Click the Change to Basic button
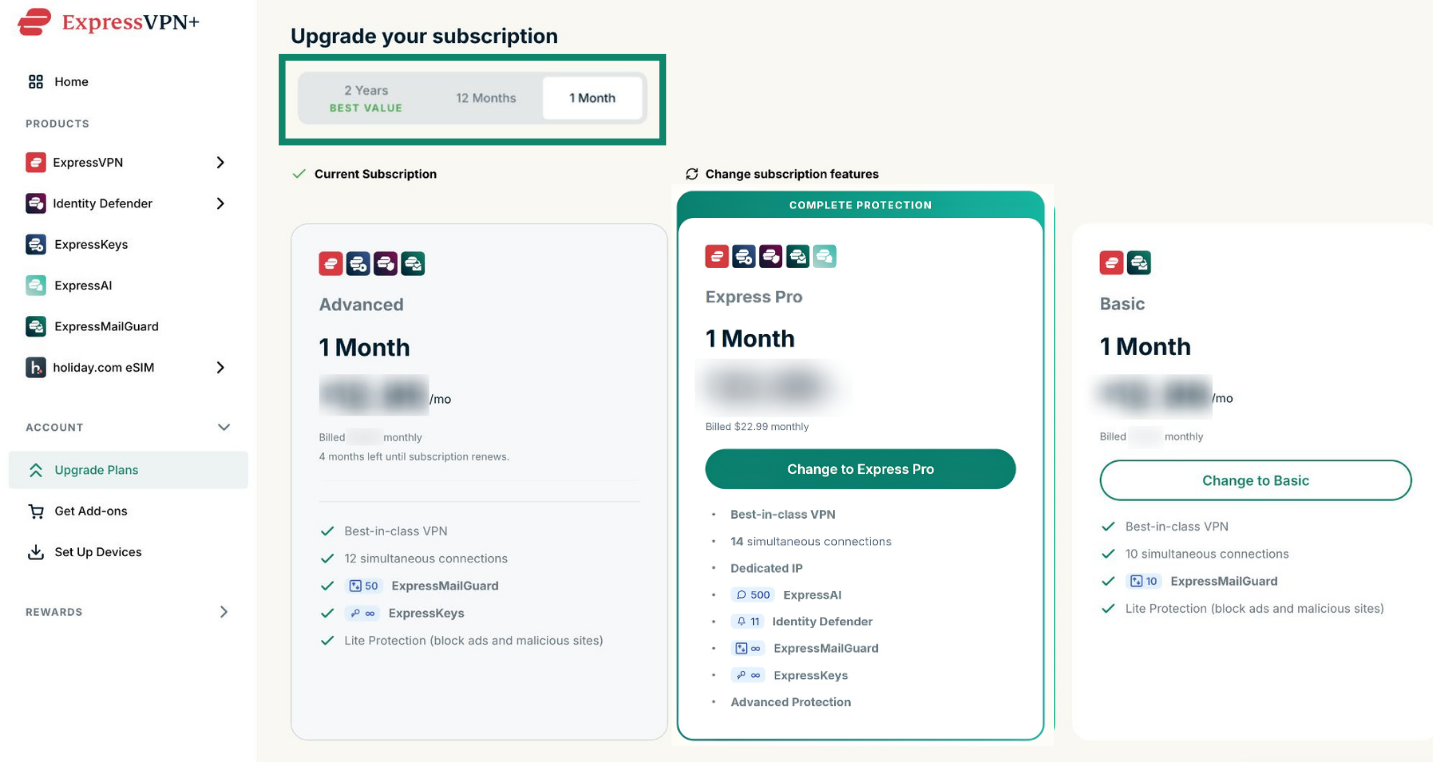Screen dimensions: 1433x762 tap(1255, 480)
